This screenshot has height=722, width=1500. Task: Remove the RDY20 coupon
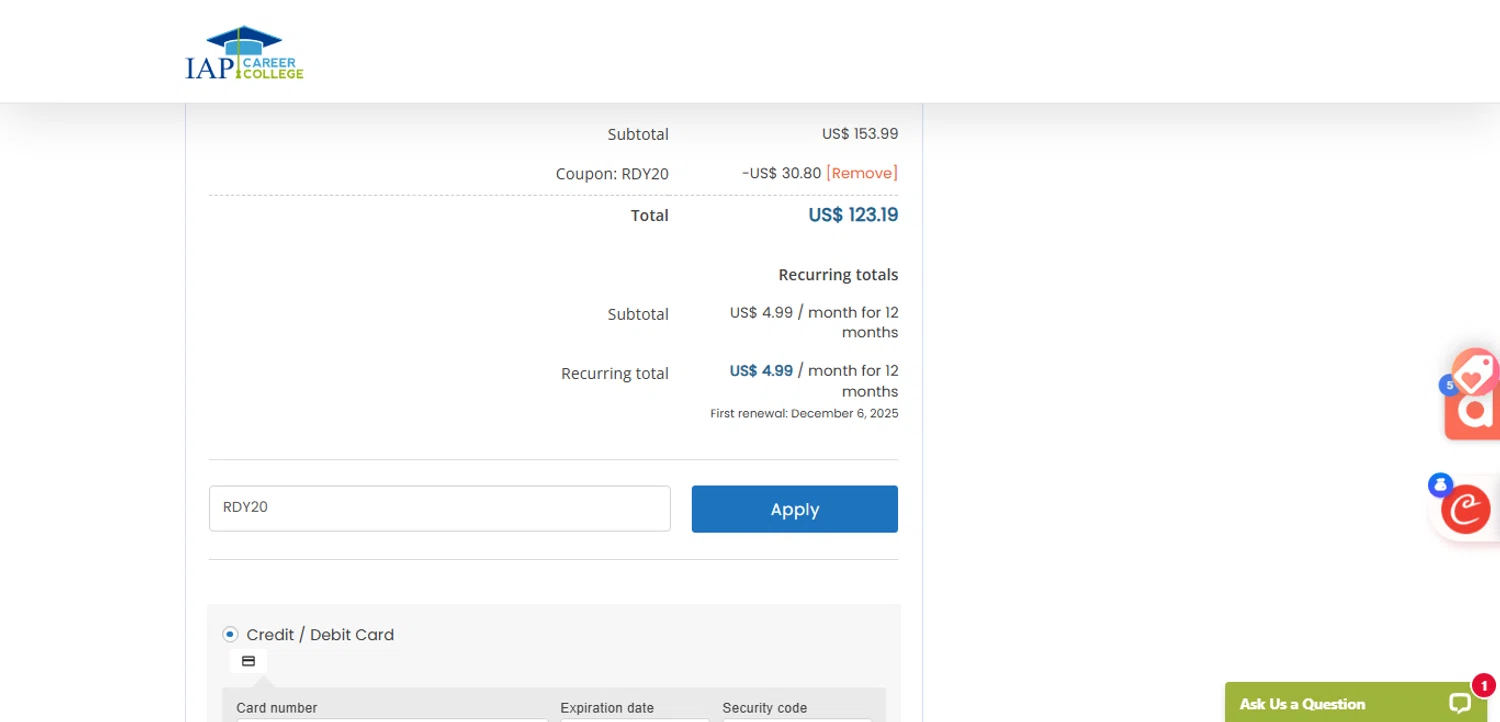(x=862, y=173)
